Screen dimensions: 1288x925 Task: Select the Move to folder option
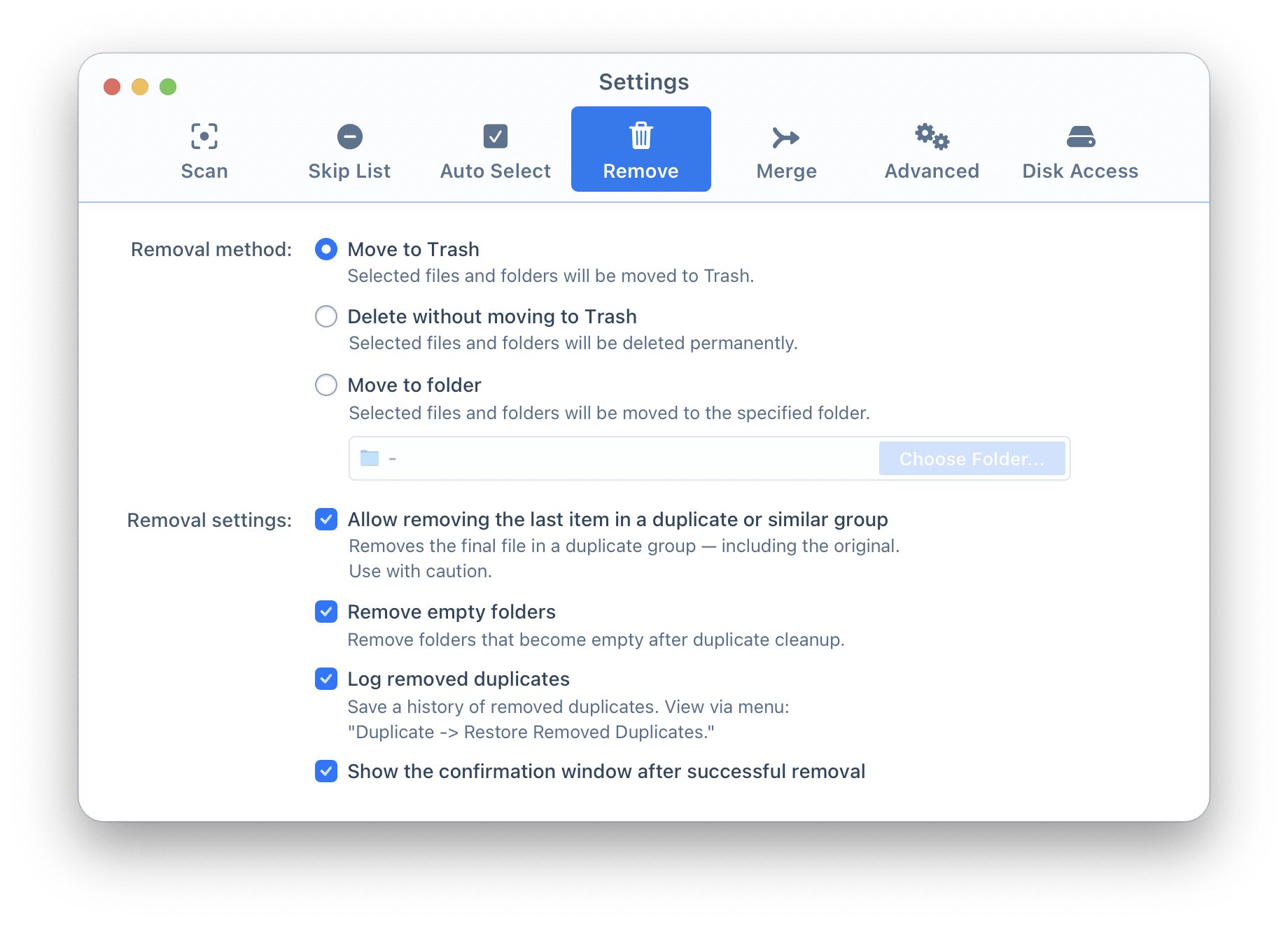click(326, 385)
